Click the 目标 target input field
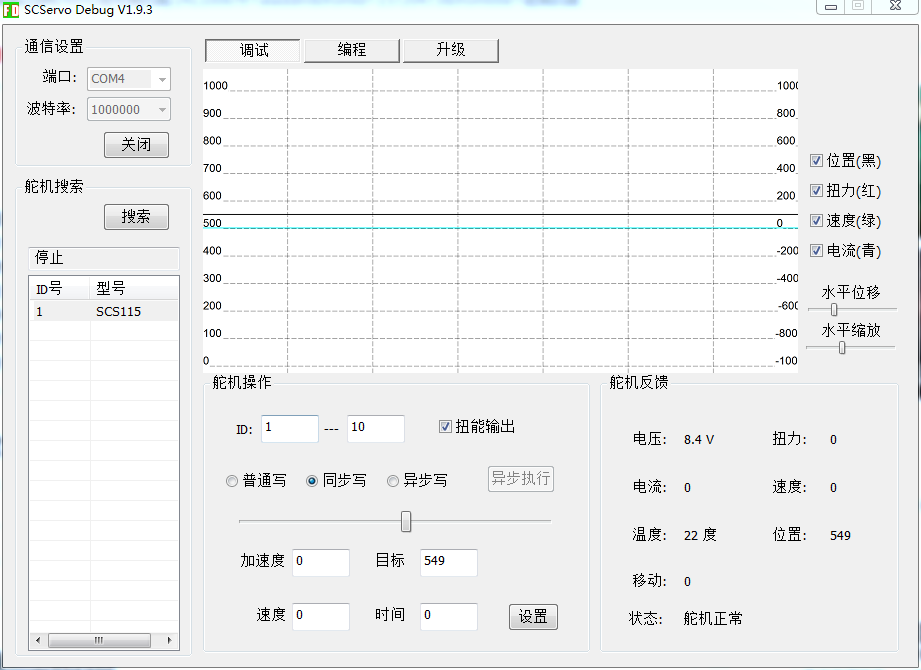The image size is (921, 670). click(448, 562)
